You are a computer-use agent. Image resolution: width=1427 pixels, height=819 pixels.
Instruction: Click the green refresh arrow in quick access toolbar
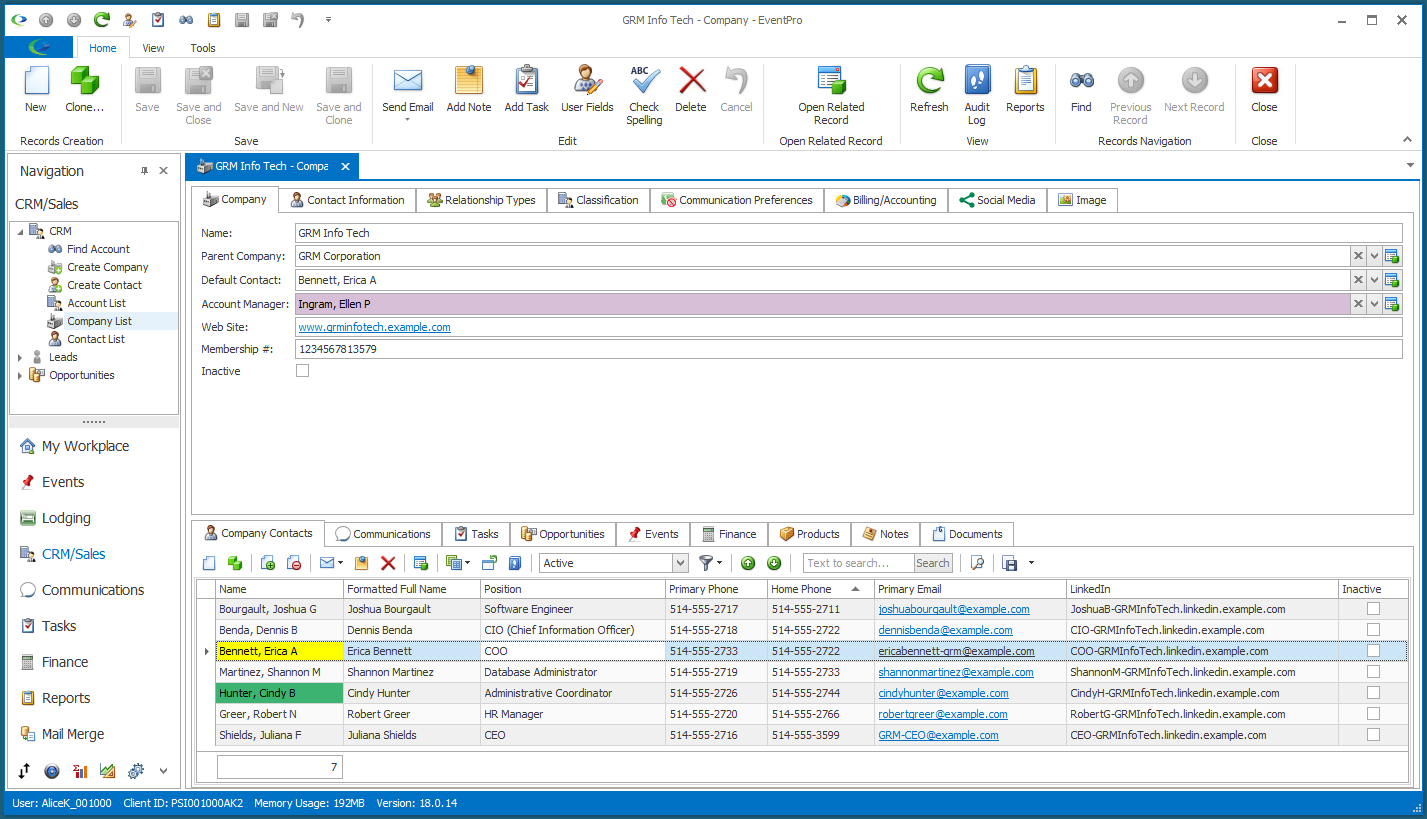point(102,20)
